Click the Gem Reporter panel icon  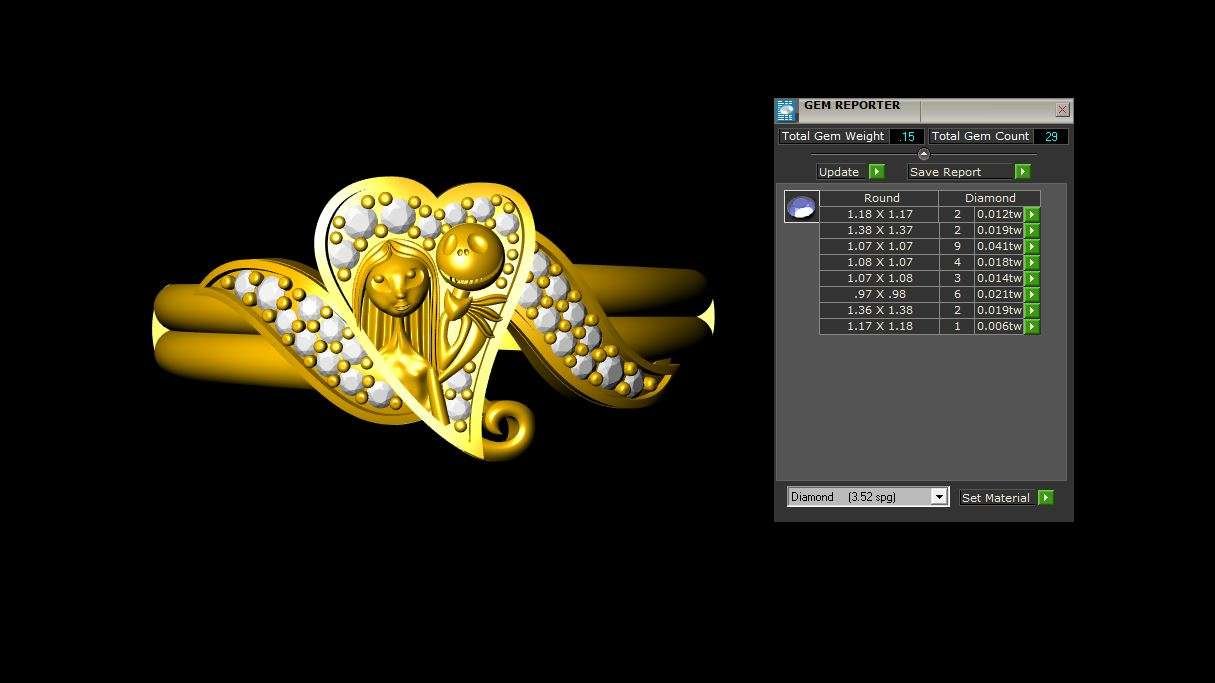click(x=786, y=110)
